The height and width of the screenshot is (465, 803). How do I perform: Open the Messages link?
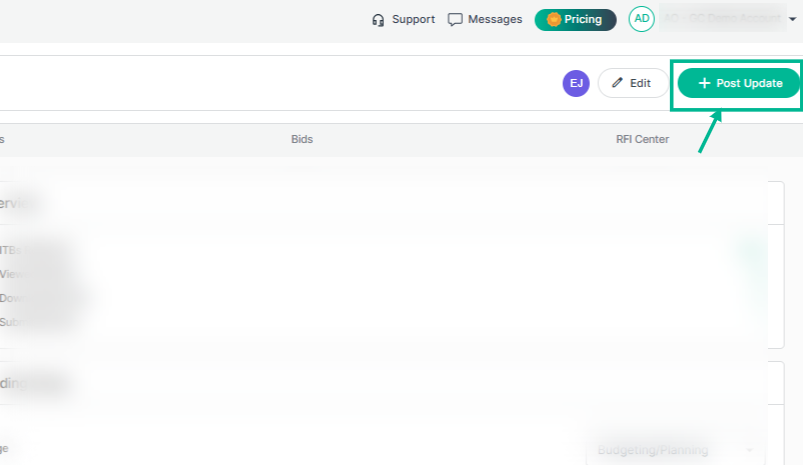pyautogui.click(x=485, y=19)
